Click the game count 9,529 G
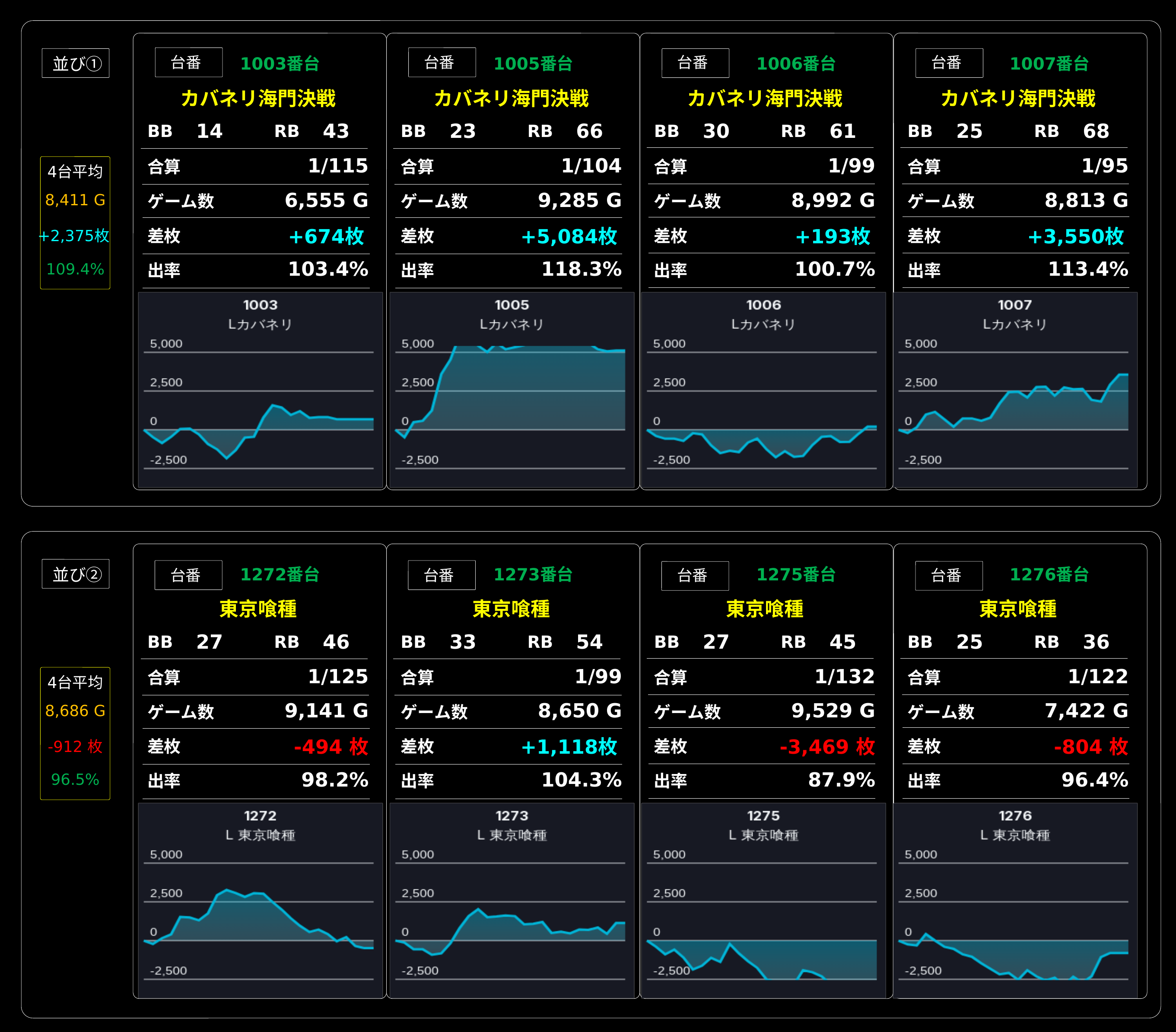The width and height of the screenshot is (1176, 1032). point(833,711)
